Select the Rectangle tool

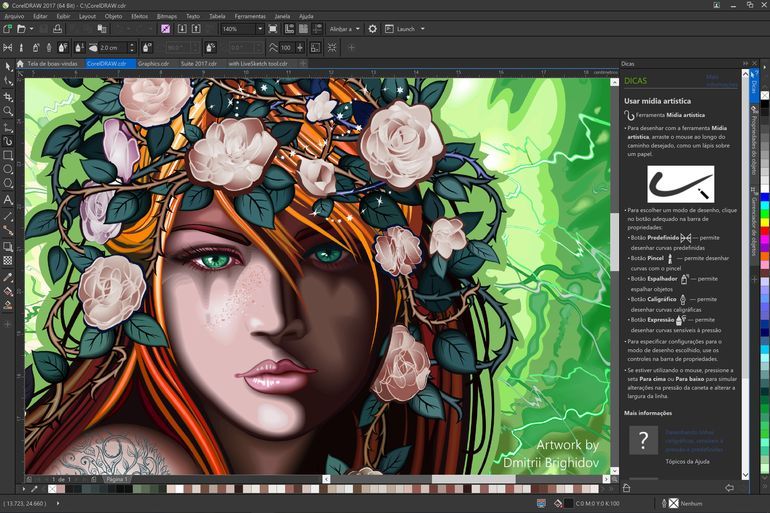coord(8,155)
